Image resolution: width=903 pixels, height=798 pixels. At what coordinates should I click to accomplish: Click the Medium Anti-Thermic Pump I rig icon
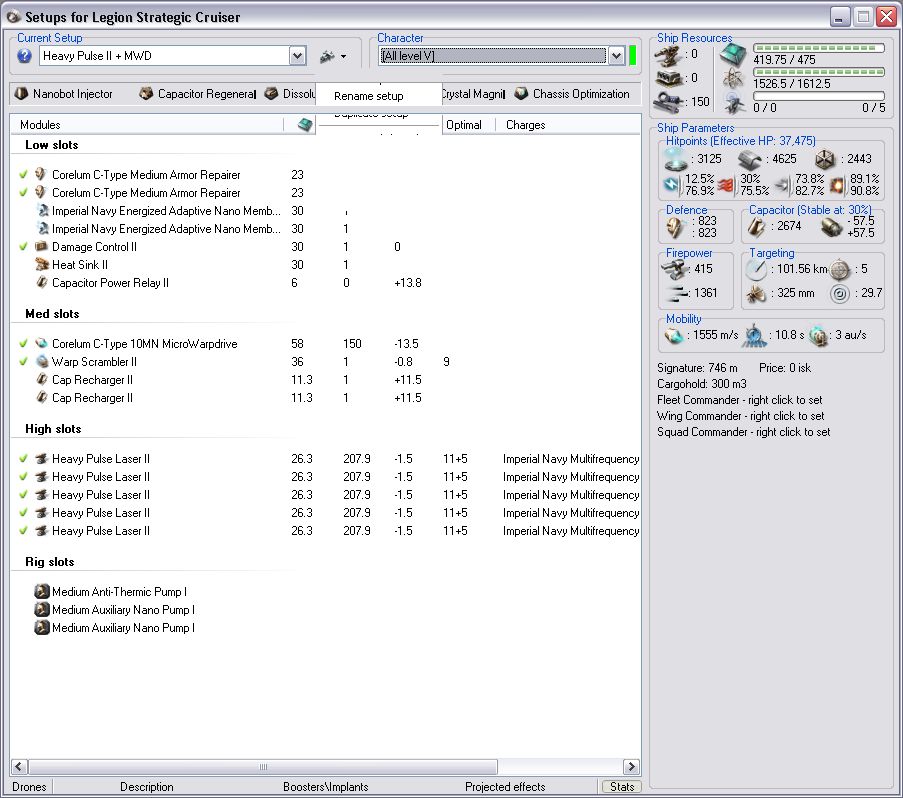41,592
